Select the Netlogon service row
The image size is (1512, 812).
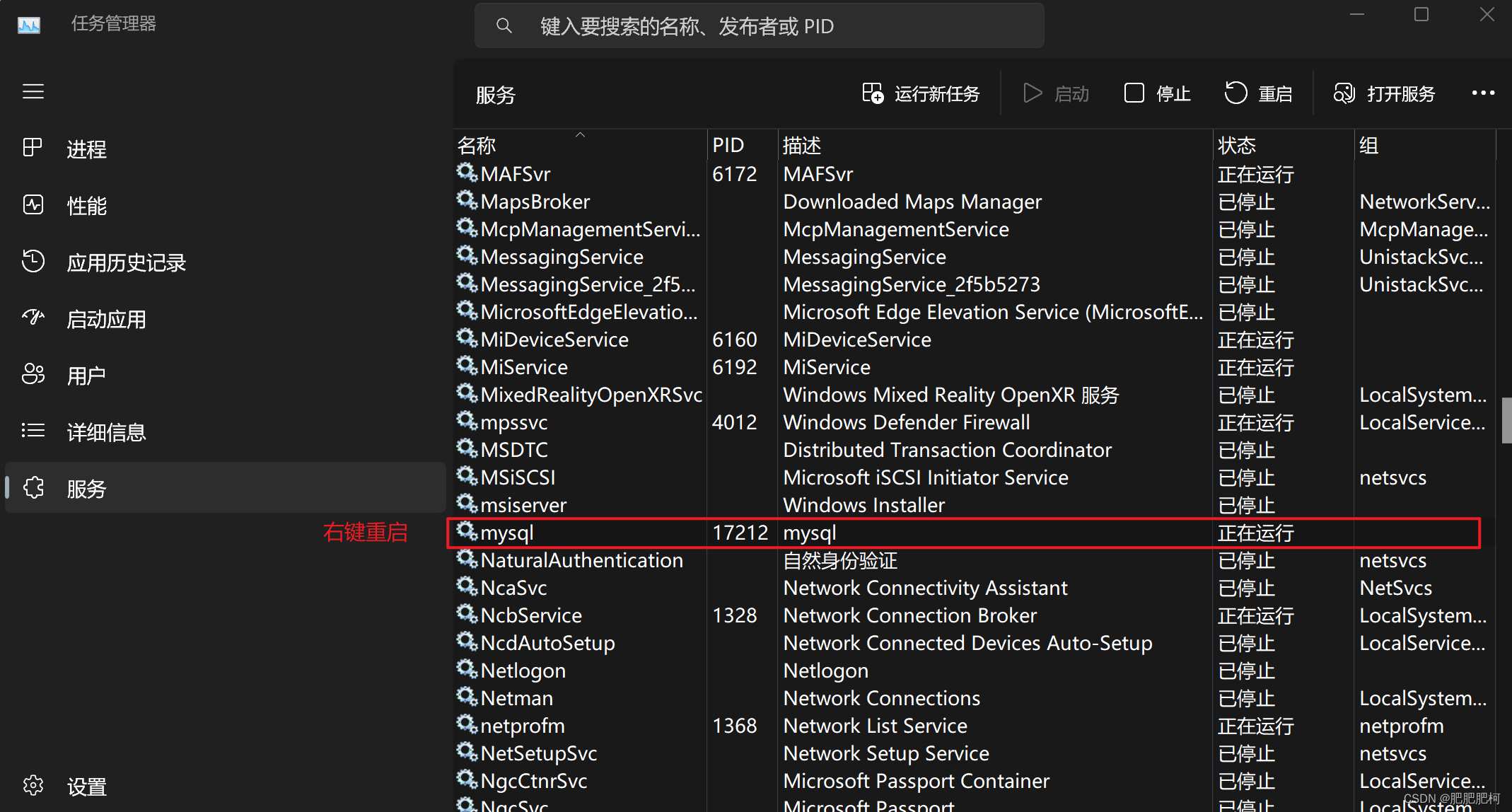click(975, 671)
